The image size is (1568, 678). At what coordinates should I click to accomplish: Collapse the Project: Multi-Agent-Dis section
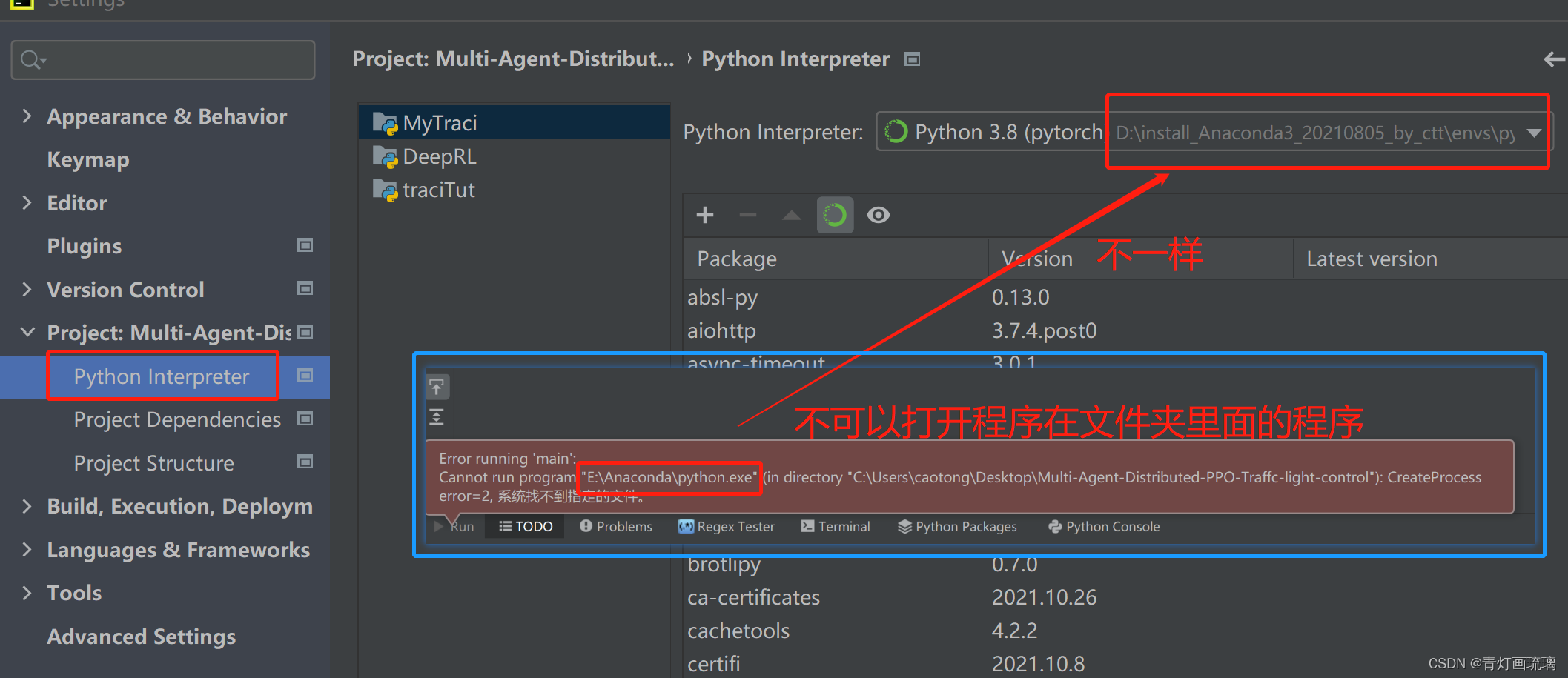tap(27, 332)
